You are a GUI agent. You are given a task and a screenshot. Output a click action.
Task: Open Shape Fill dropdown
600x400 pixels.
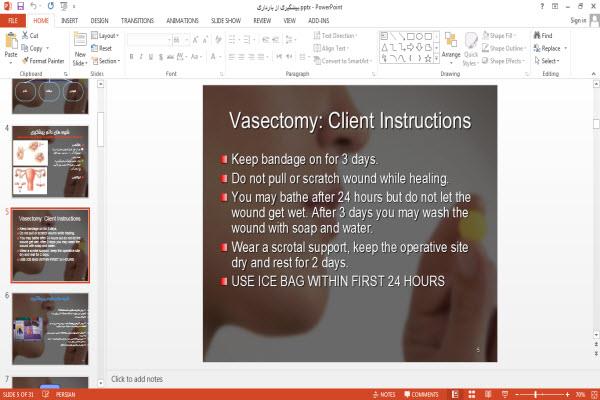click(x=499, y=35)
